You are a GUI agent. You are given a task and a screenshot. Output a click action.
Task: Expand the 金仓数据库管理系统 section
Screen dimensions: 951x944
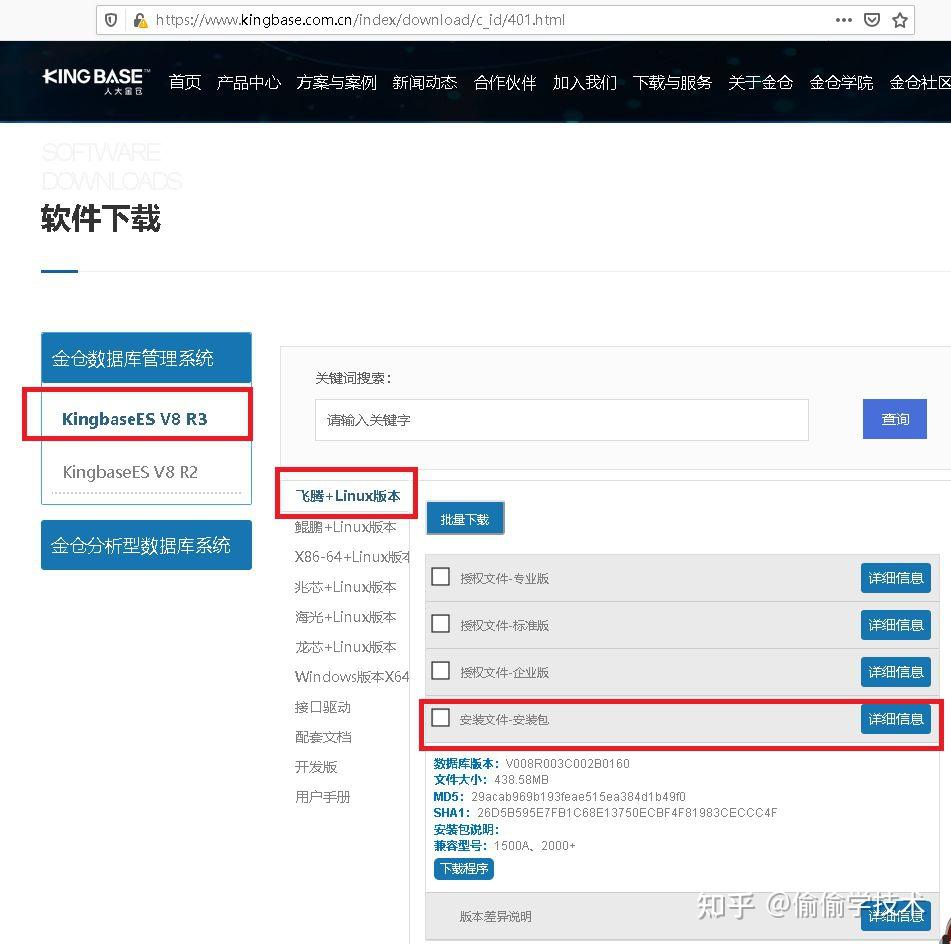click(146, 358)
